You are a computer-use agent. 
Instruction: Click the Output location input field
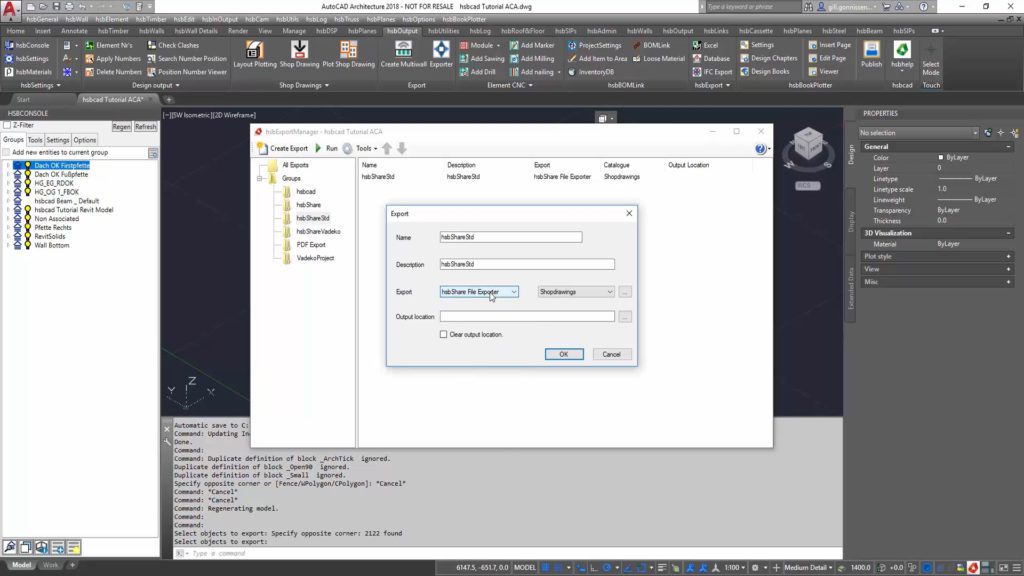(527, 317)
